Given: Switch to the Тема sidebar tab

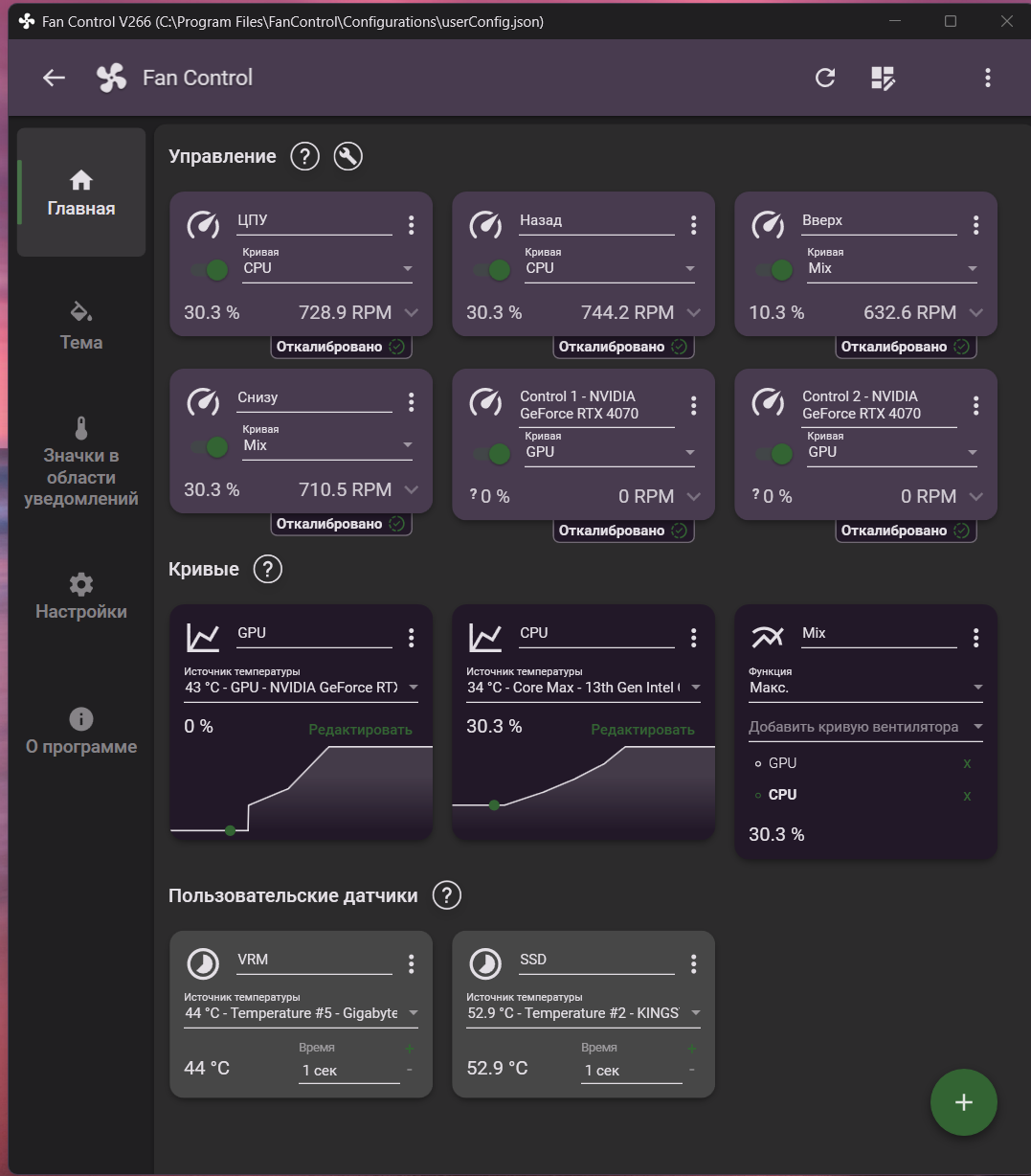Looking at the screenshot, I should 81,326.
